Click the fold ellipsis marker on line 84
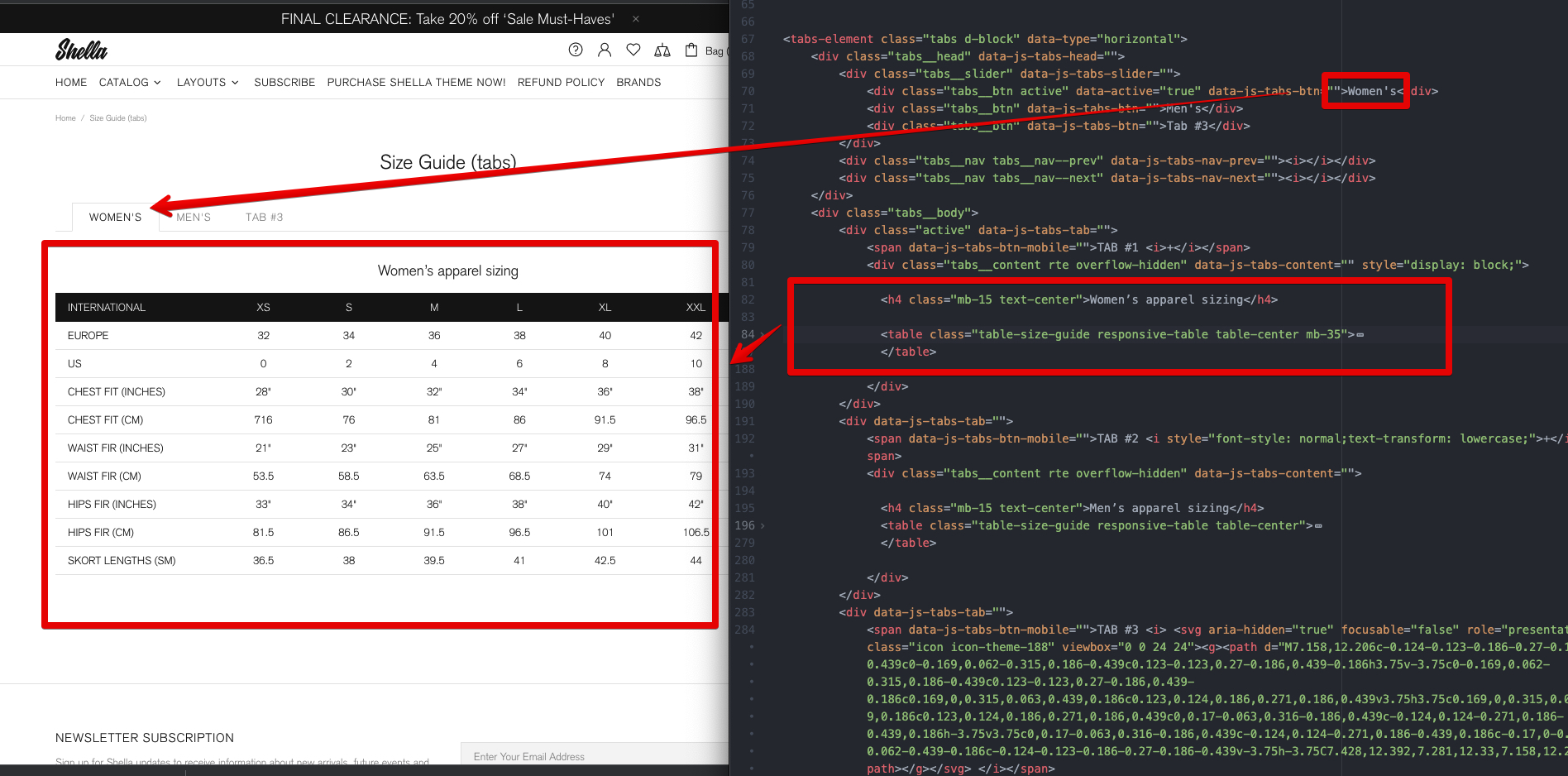 [x=1360, y=335]
